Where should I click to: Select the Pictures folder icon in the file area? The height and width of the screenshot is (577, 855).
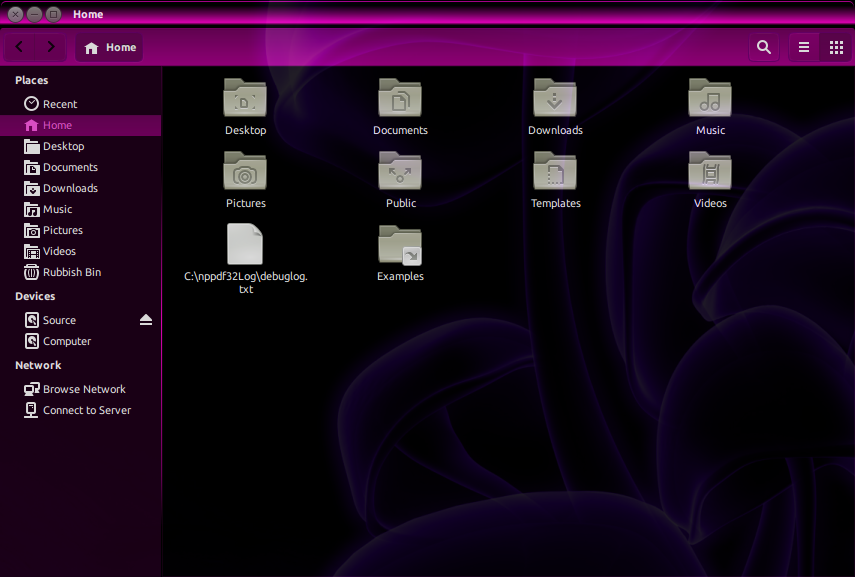click(245, 171)
